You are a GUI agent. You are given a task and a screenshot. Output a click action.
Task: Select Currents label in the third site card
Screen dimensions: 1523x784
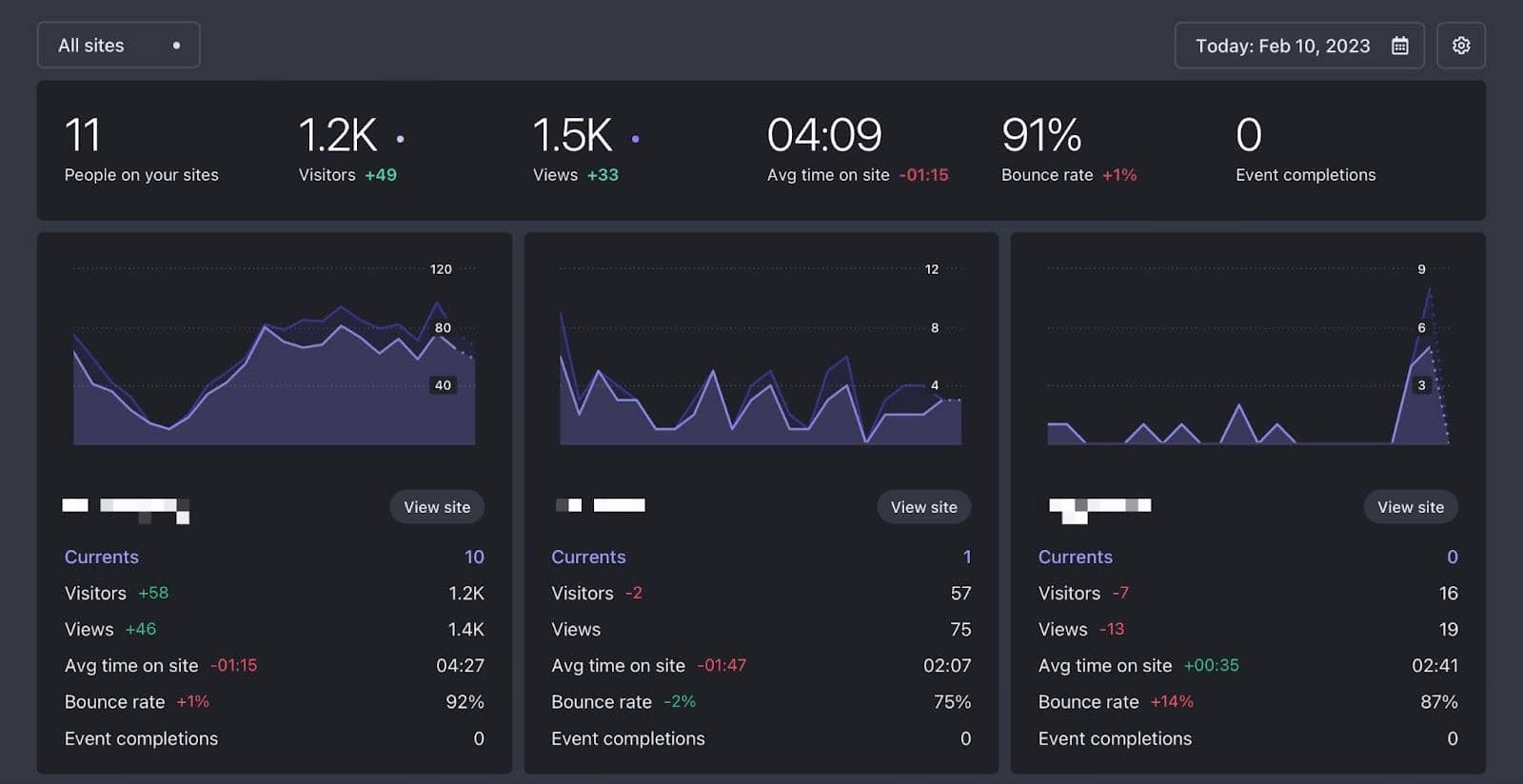pos(1075,557)
